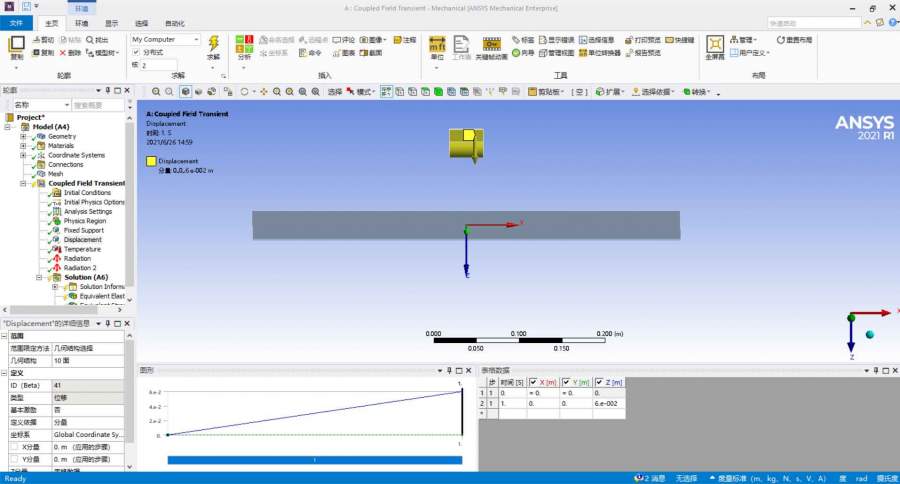Switch to the Home (主页) tab

click(x=52, y=24)
